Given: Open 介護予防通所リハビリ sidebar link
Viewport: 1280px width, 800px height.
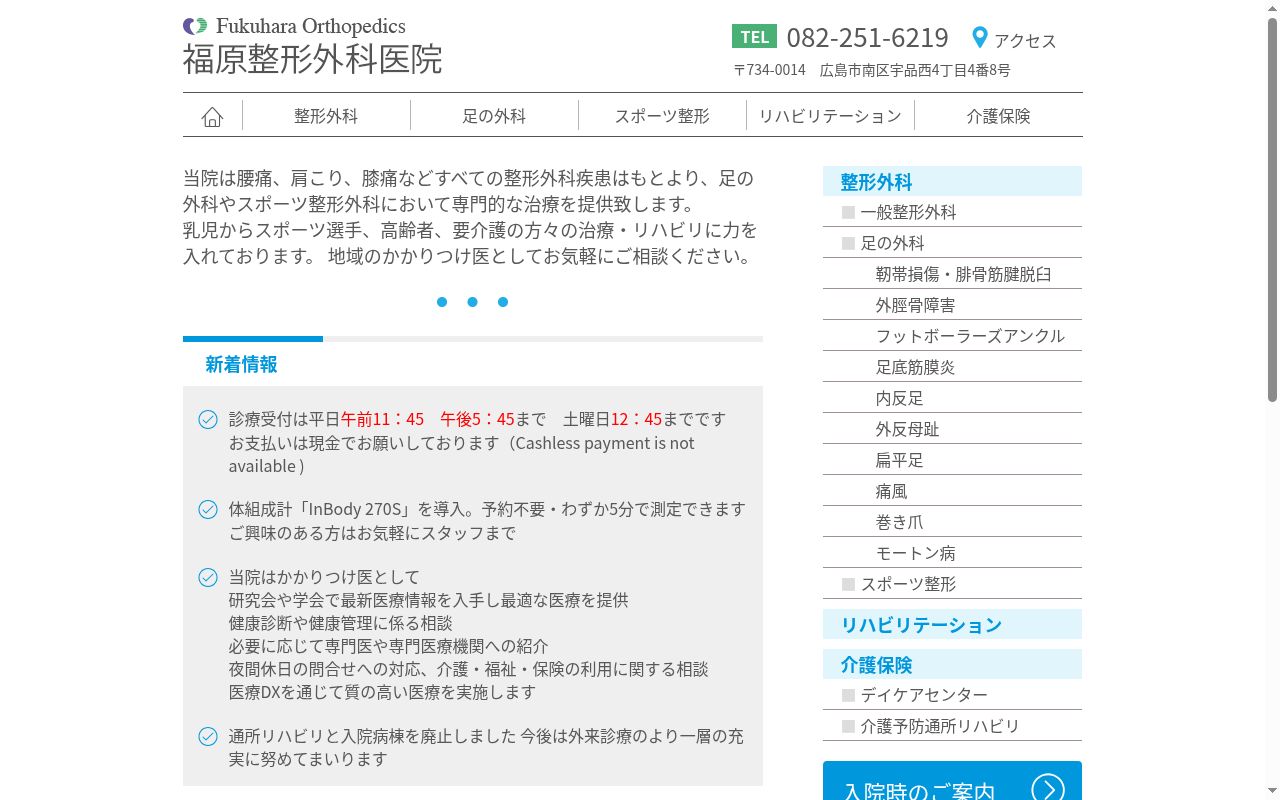Looking at the screenshot, I should tap(952, 726).
